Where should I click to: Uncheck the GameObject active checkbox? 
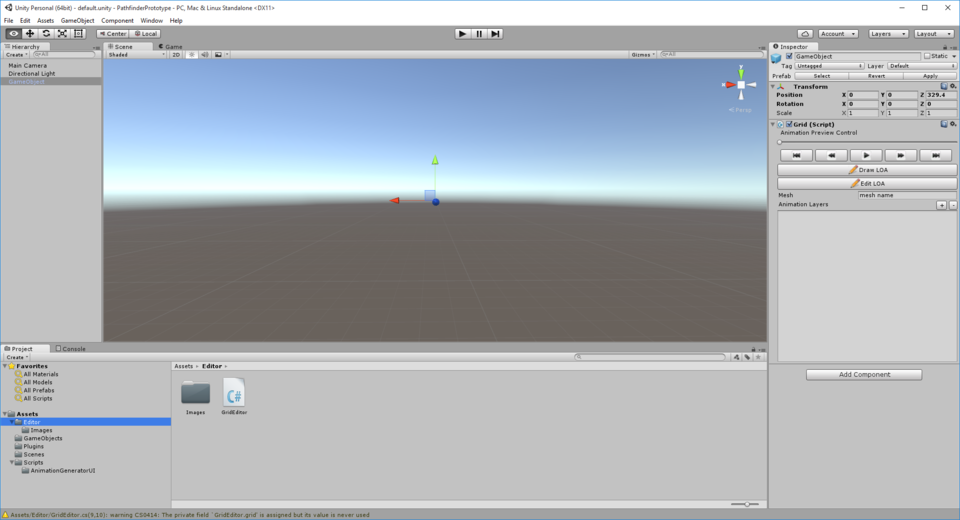pos(789,56)
